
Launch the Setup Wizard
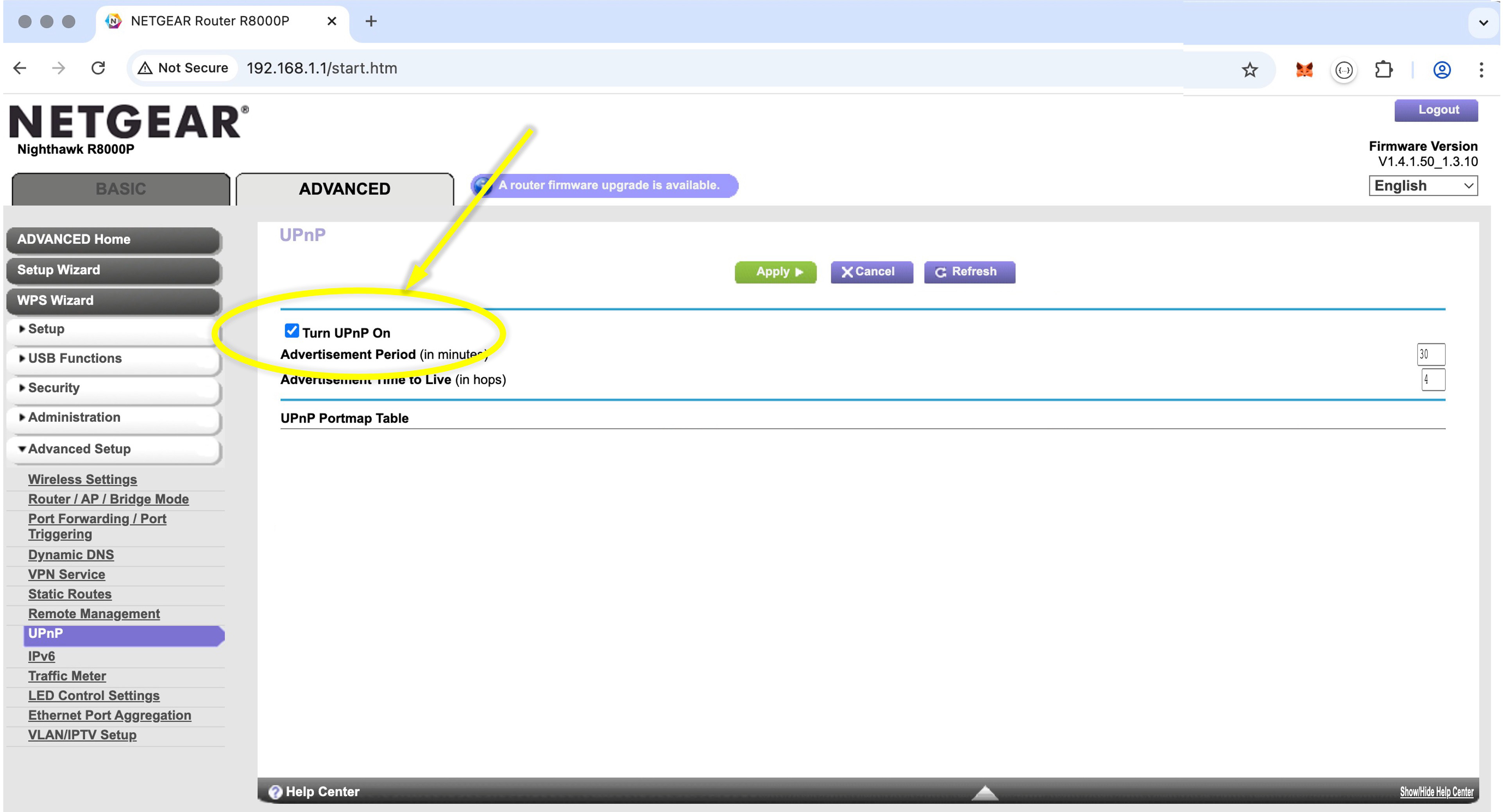pos(114,270)
